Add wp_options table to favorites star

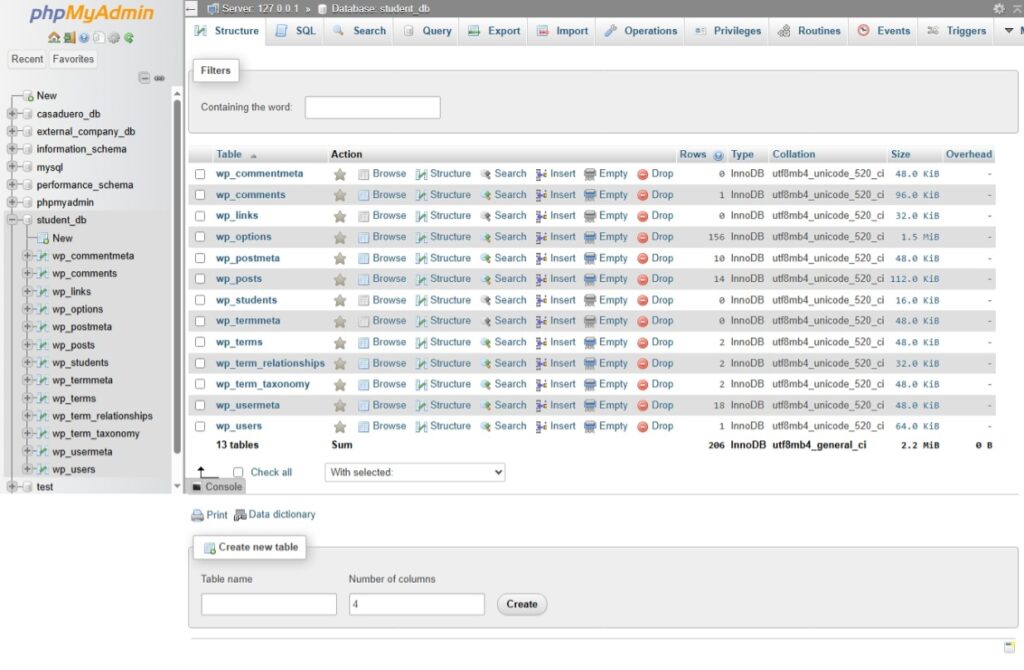tap(340, 237)
